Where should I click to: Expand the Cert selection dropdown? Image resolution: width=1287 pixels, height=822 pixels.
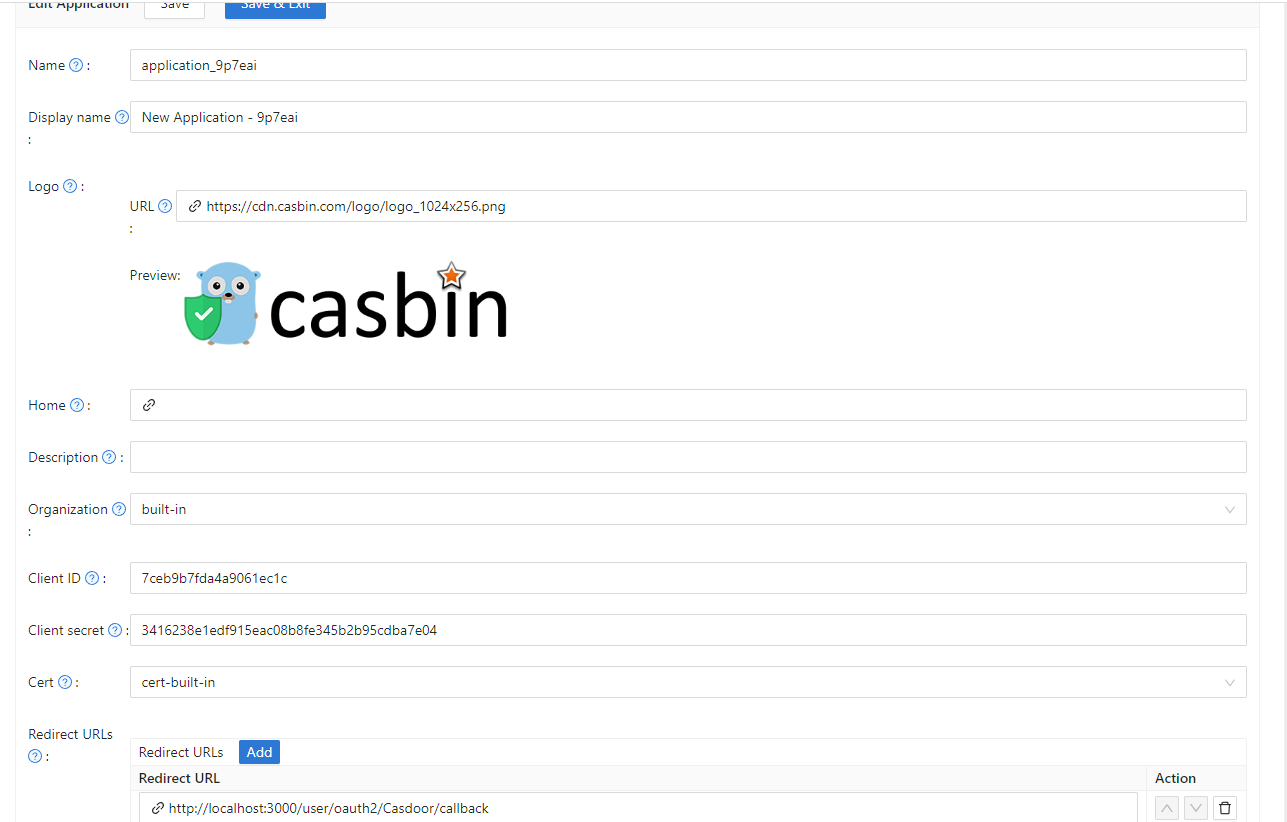1229,682
